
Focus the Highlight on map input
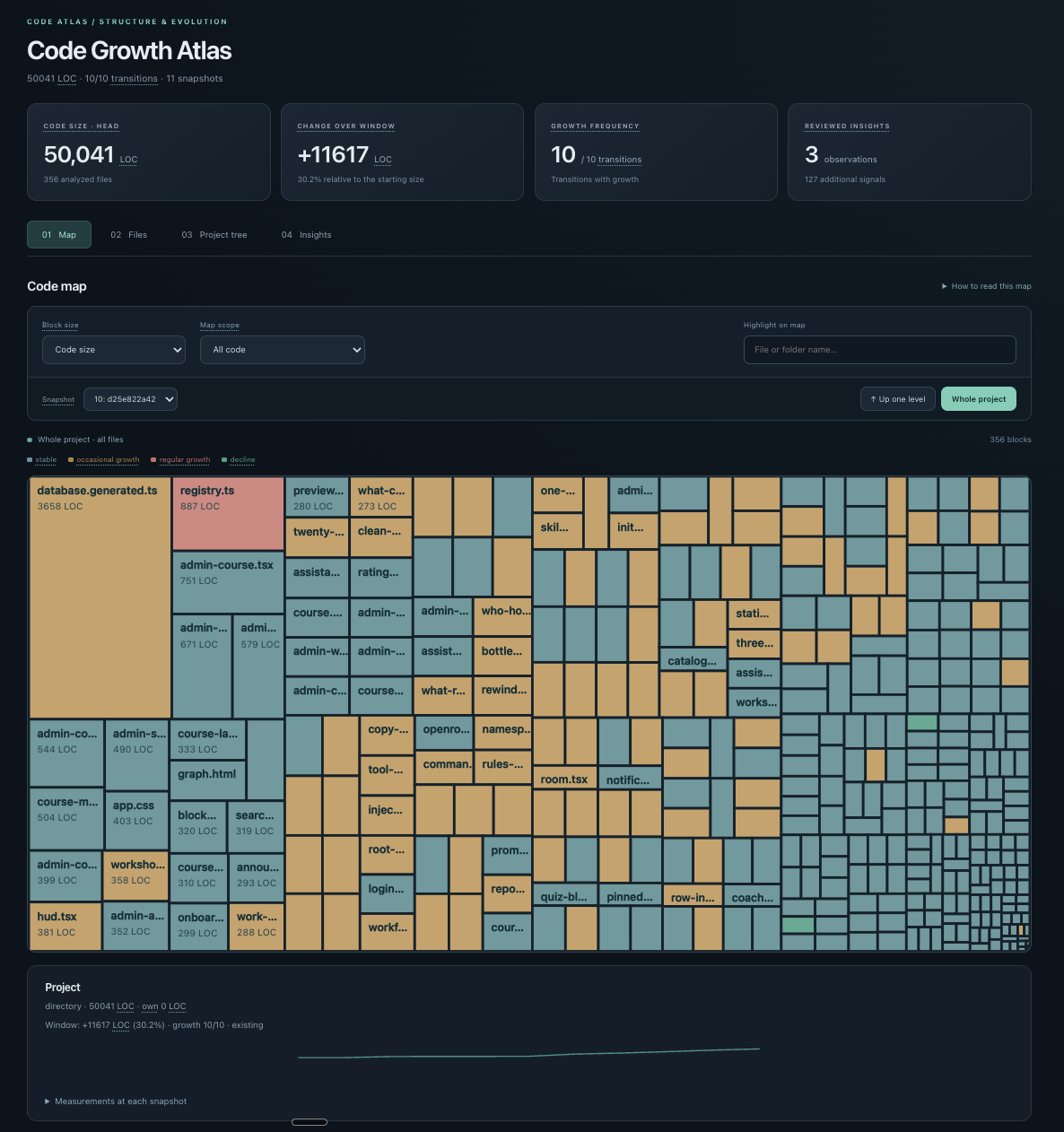point(879,350)
